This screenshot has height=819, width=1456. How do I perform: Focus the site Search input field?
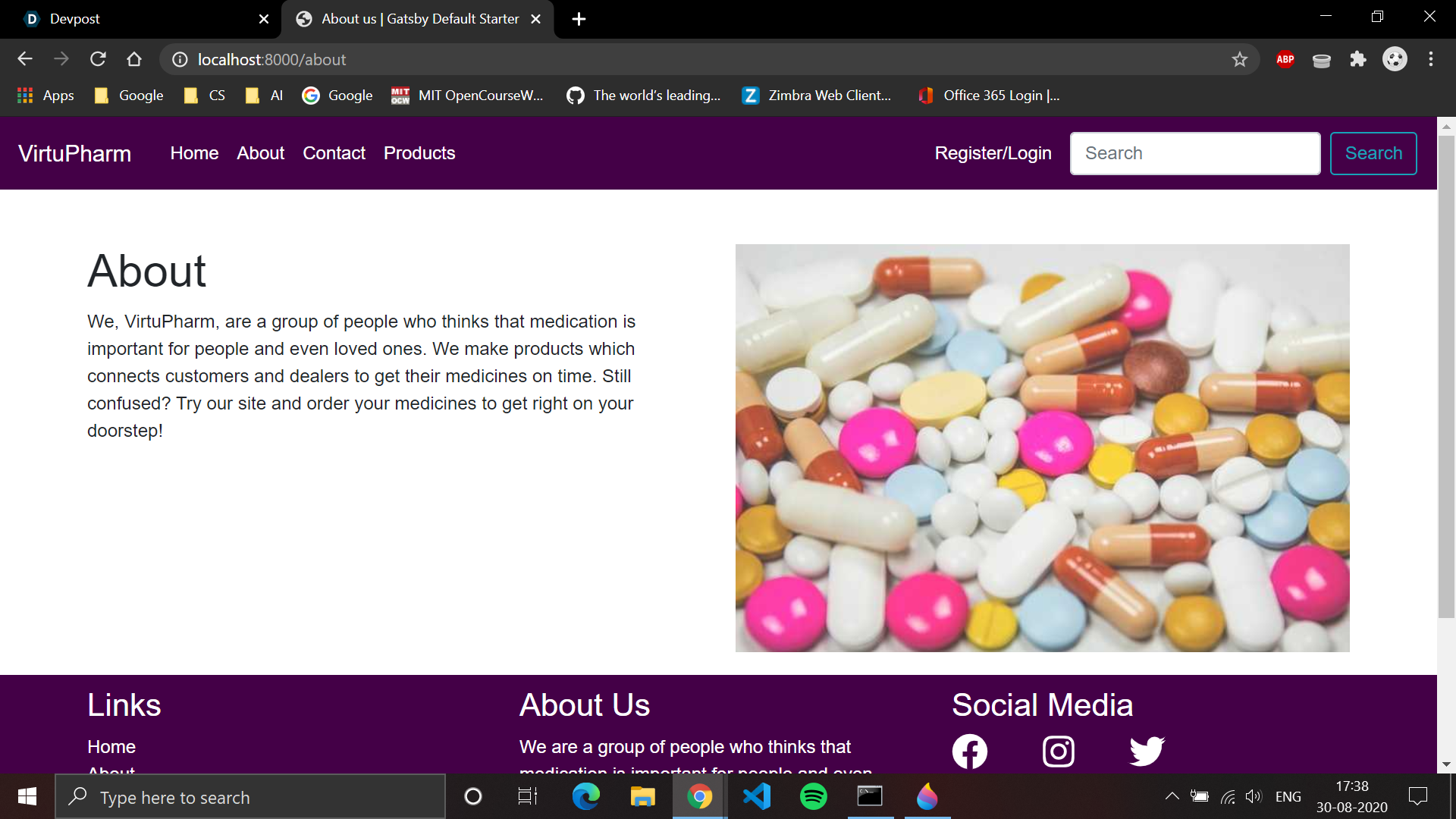point(1194,153)
